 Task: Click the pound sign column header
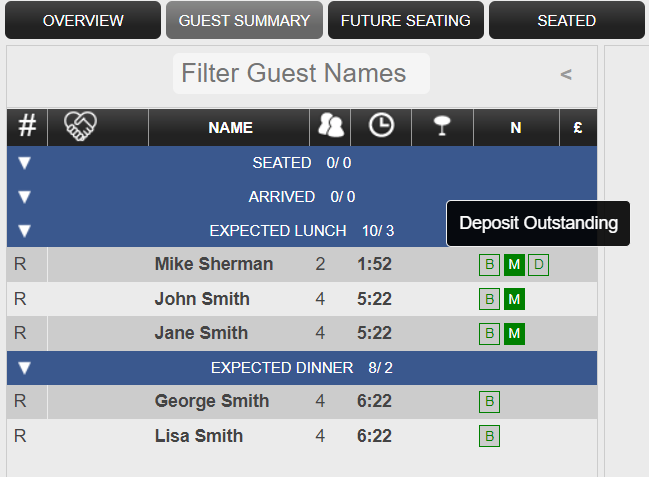[578, 128]
